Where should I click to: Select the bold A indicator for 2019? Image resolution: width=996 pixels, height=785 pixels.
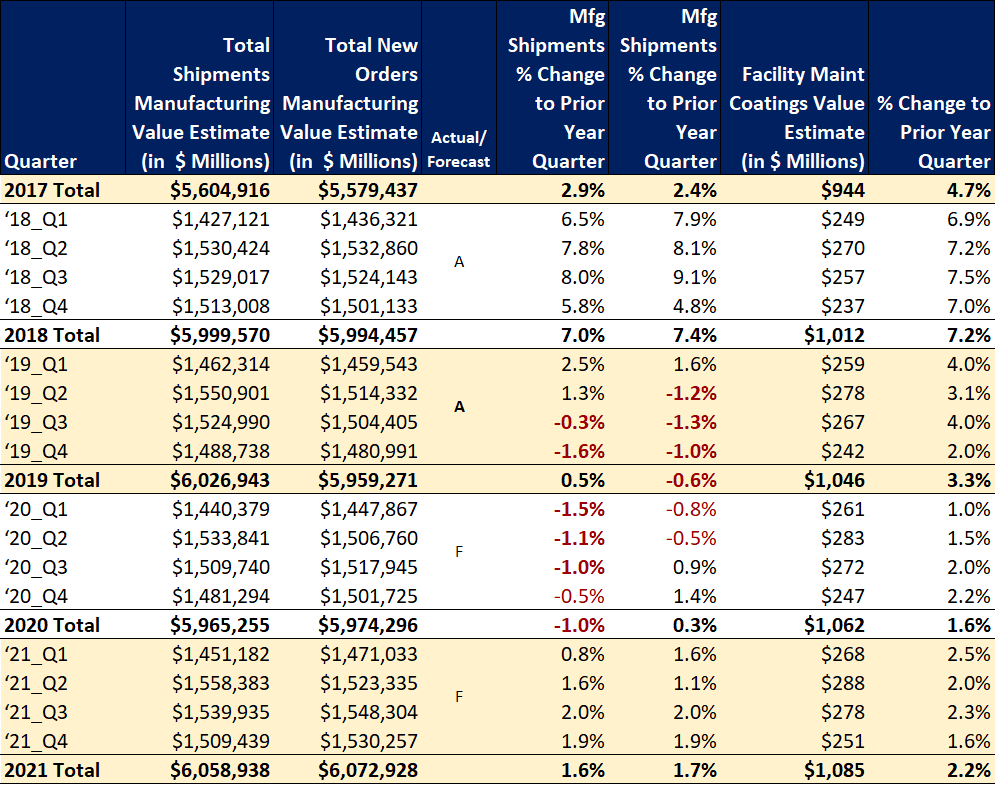(x=459, y=407)
